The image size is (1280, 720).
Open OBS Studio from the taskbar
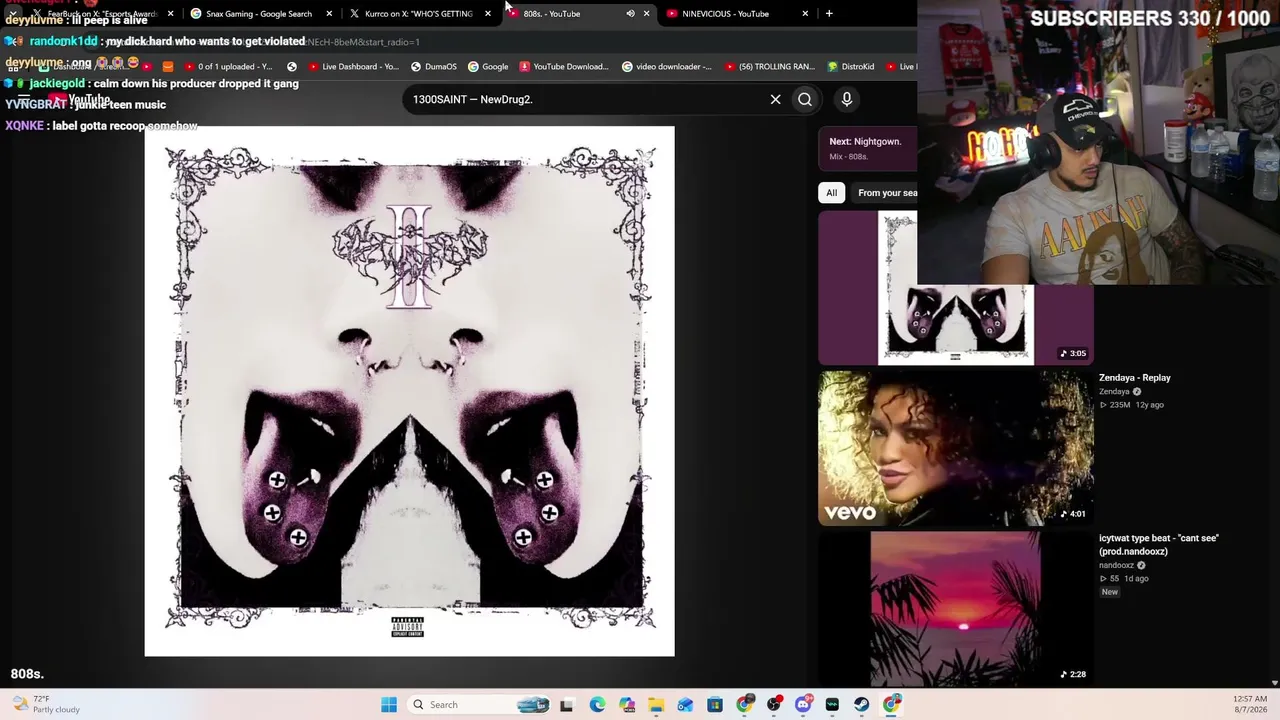774,705
